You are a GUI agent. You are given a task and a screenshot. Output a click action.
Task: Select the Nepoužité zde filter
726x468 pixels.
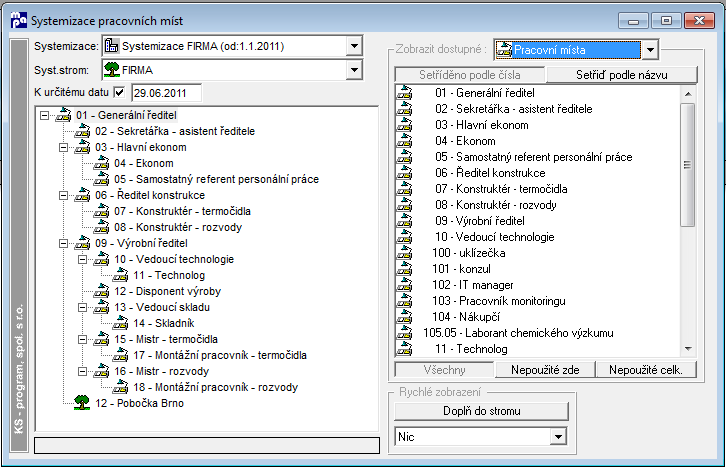[545, 370]
